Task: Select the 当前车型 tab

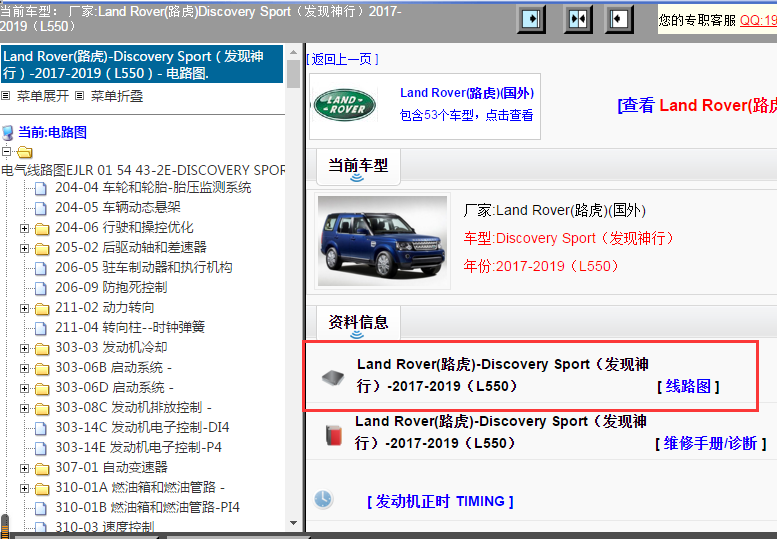Action: (x=358, y=166)
